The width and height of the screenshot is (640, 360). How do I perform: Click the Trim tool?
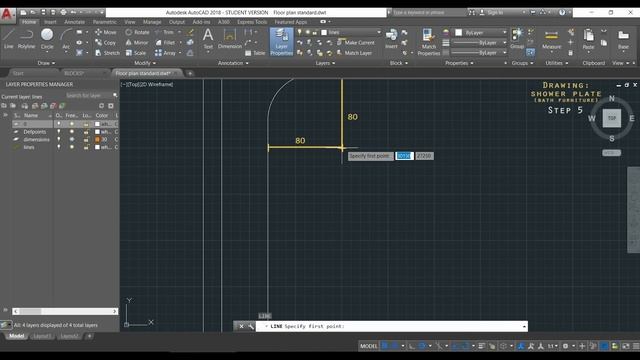pos(164,32)
